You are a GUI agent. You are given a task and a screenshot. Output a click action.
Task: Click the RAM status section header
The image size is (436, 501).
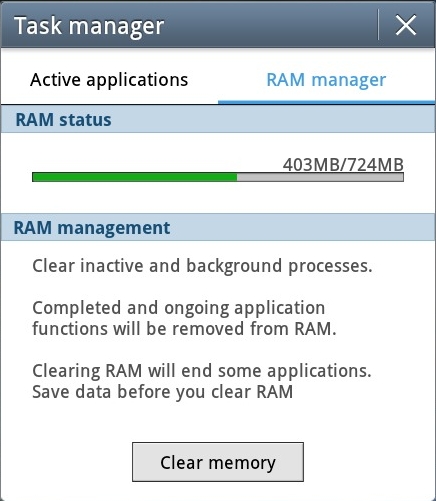218,119
